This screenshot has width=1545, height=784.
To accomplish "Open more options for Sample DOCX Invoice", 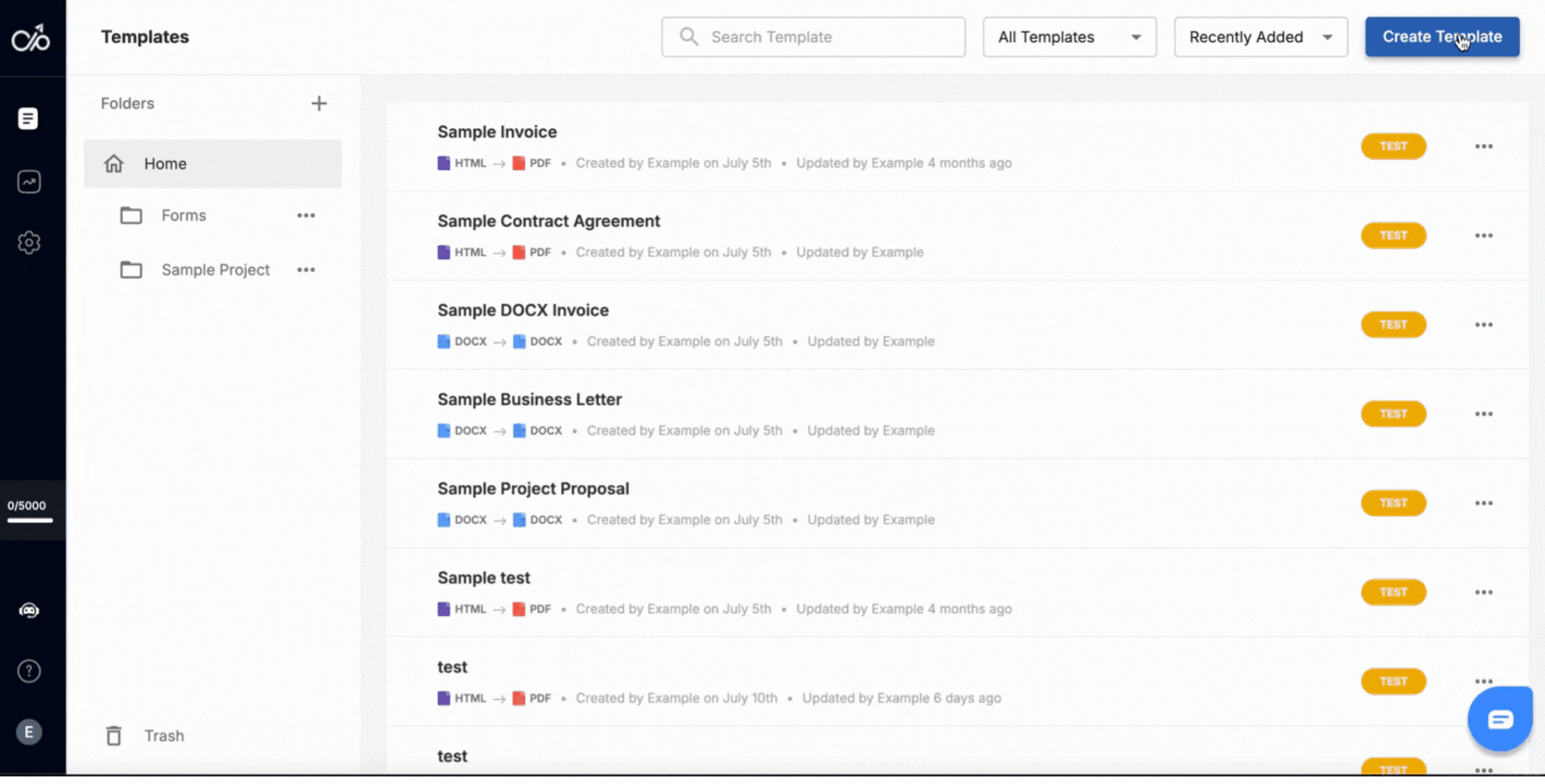I will (1483, 325).
